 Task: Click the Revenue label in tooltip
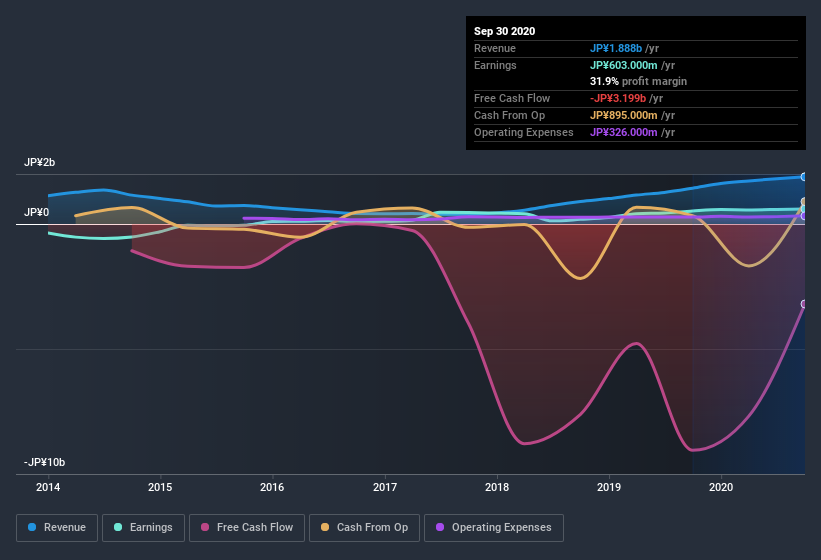click(495, 48)
